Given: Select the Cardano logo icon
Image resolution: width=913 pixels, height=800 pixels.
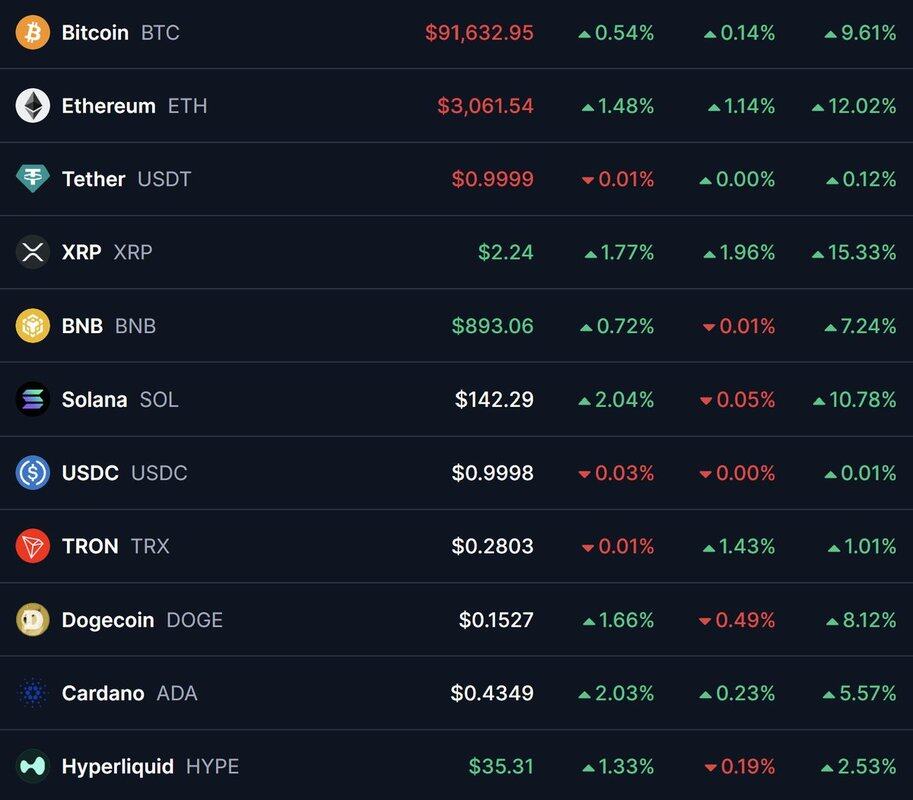Looking at the screenshot, I should (x=33, y=693).
